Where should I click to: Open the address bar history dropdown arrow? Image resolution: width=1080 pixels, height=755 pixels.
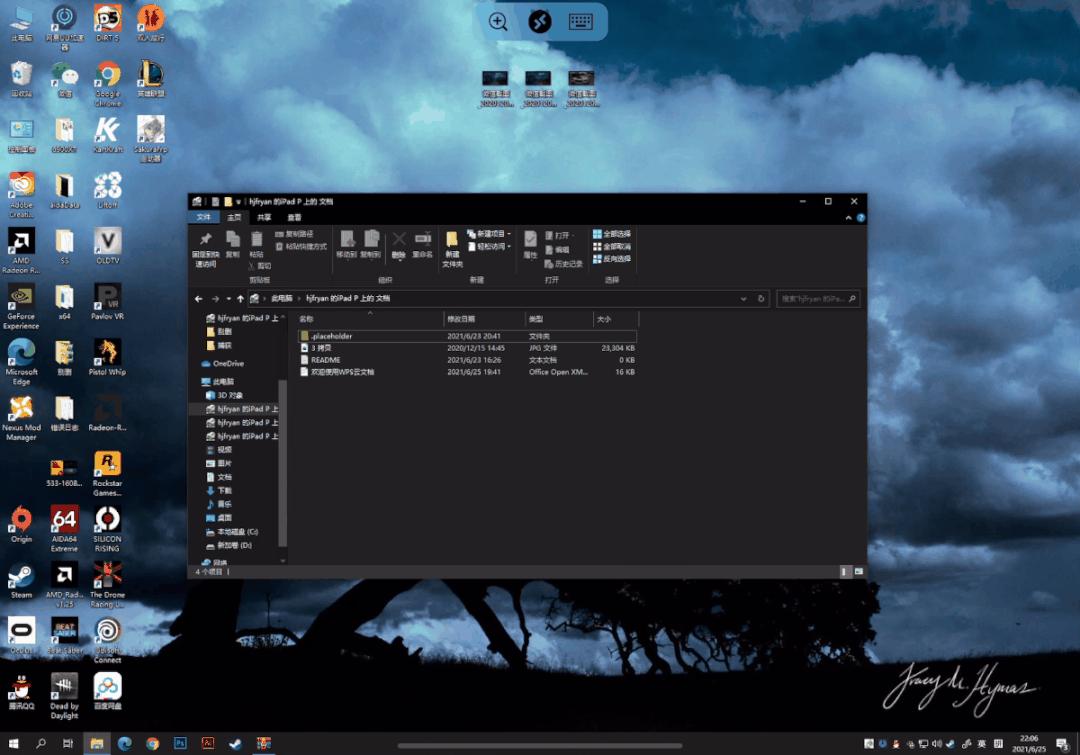click(743, 299)
